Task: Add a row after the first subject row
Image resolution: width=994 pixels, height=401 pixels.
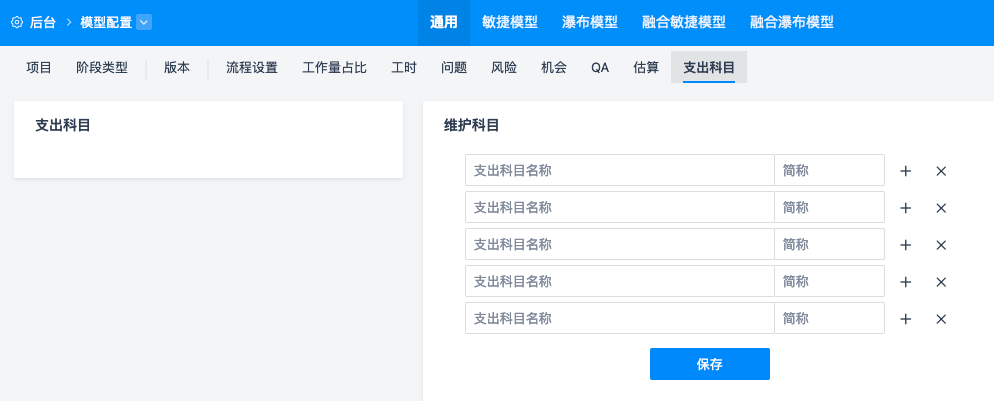Action: point(906,171)
